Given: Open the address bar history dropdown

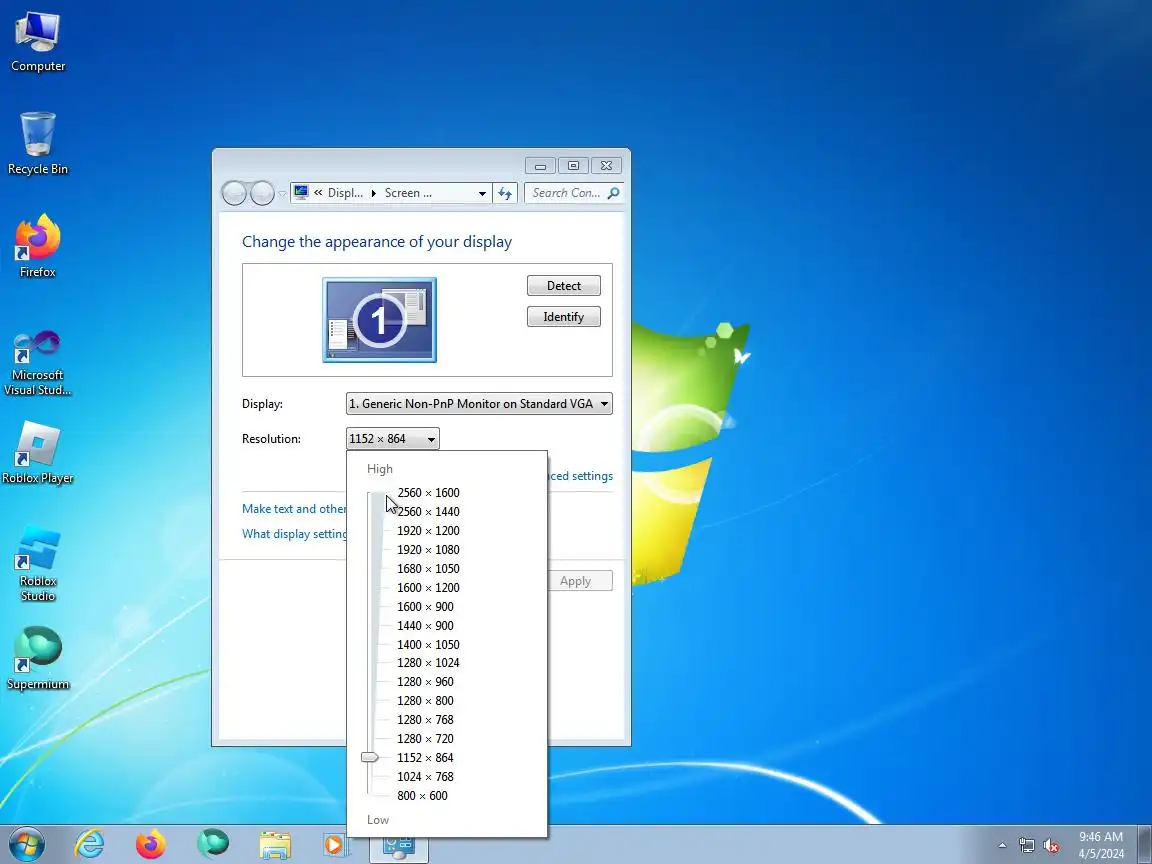Looking at the screenshot, I should tap(482, 193).
